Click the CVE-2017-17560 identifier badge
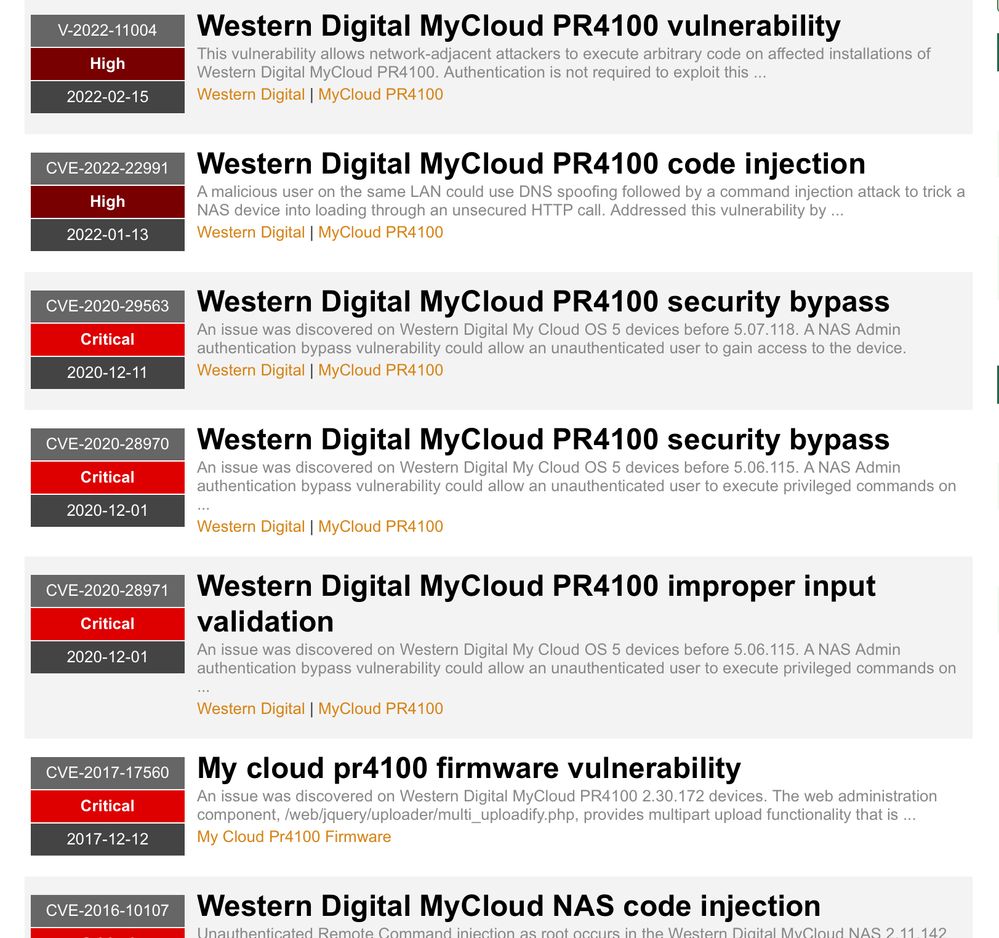 107,772
